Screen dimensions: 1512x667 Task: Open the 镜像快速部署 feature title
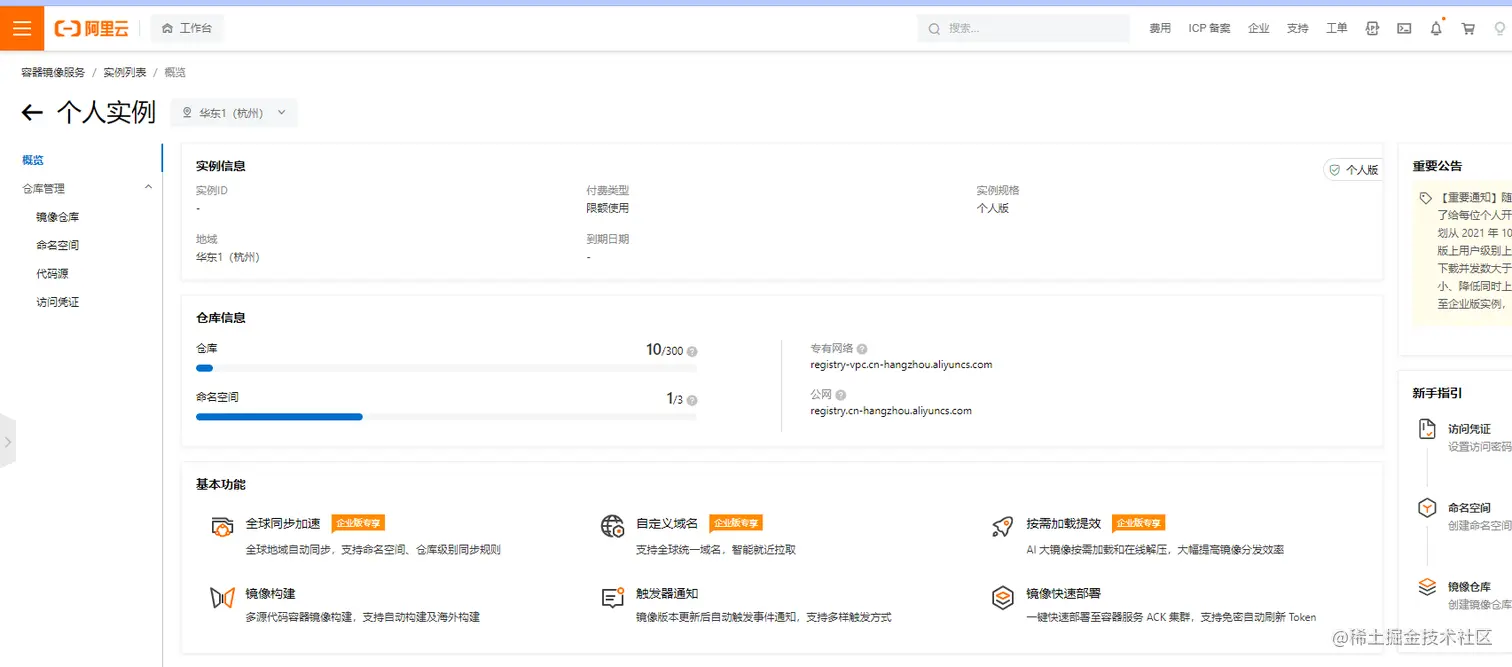click(1063, 594)
